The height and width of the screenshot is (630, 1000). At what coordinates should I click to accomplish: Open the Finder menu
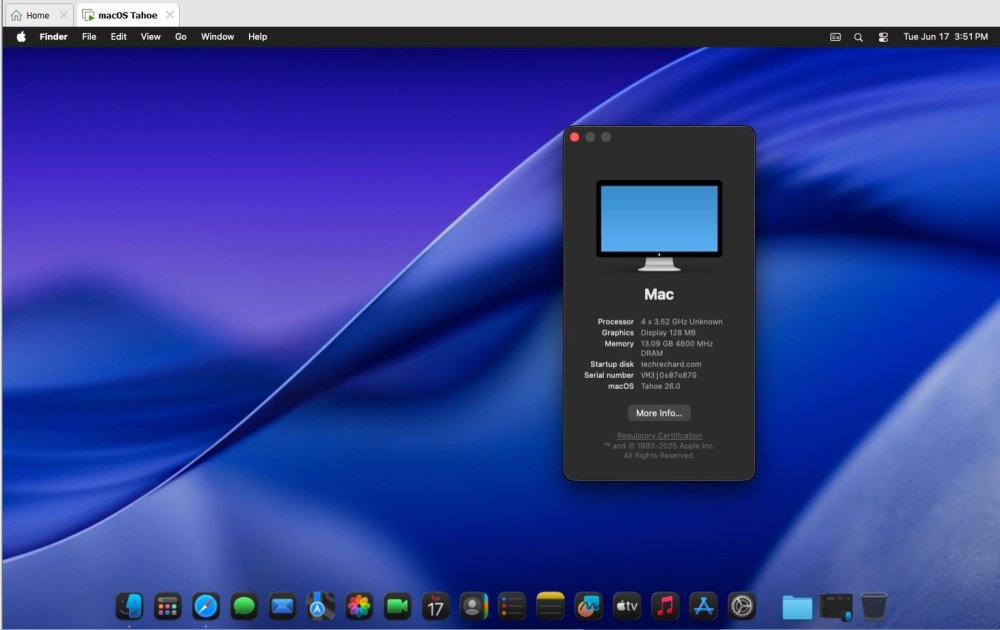pyautogui.click(x=54, y=37)
